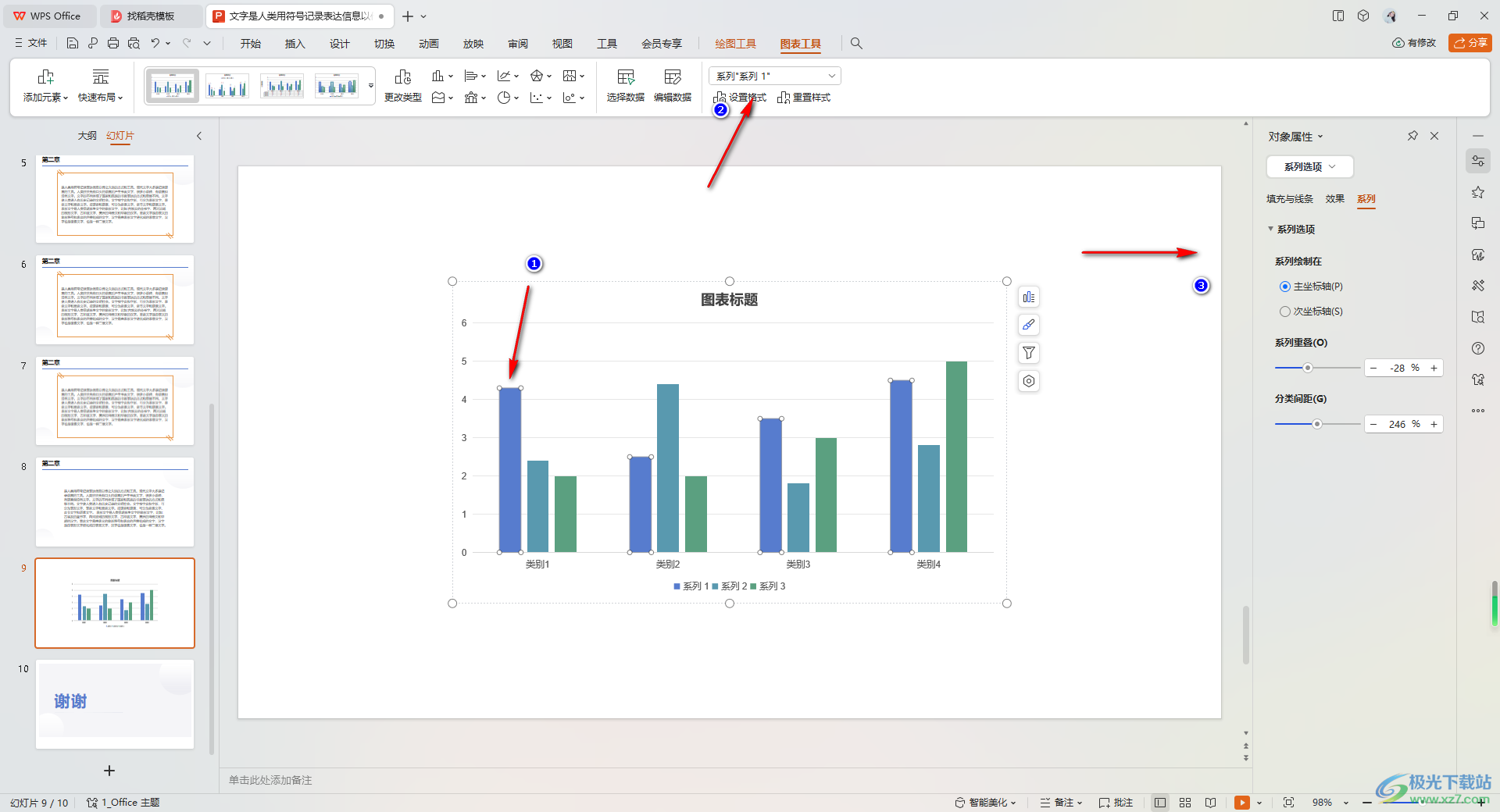Open Print Preview icon
This screenshot has width=1500, height=812.
point(134,44)
